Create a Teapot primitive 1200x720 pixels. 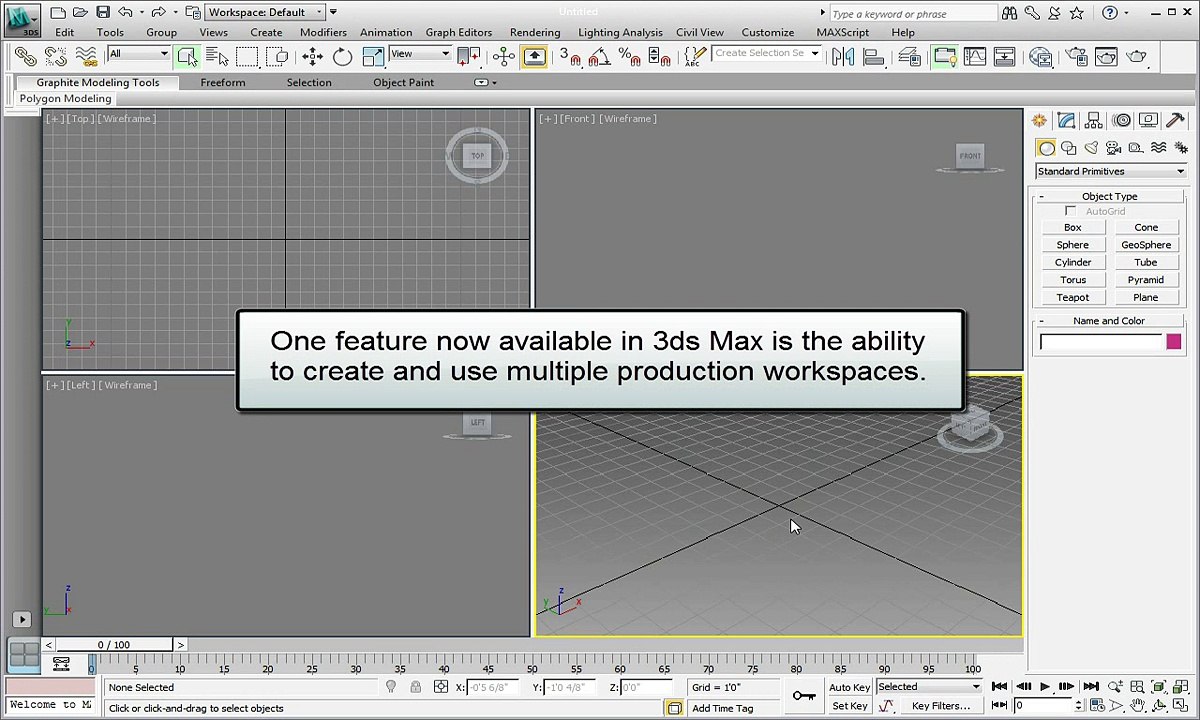[x=1073, y=297]
